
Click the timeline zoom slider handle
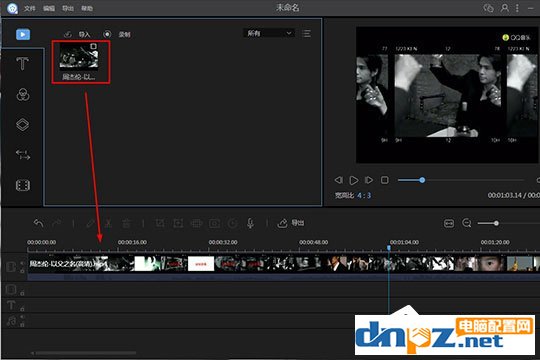pyautogui.click(x=496, y=223)
